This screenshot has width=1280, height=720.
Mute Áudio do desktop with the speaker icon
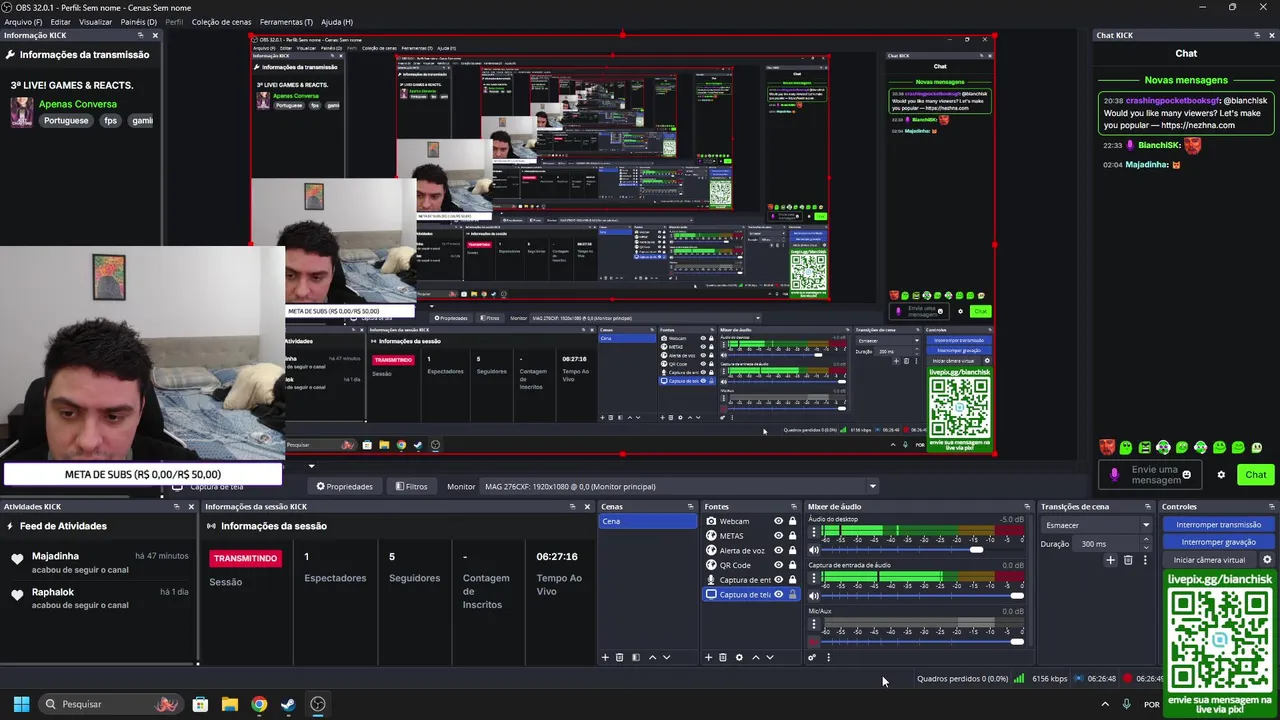click(814, 550)
